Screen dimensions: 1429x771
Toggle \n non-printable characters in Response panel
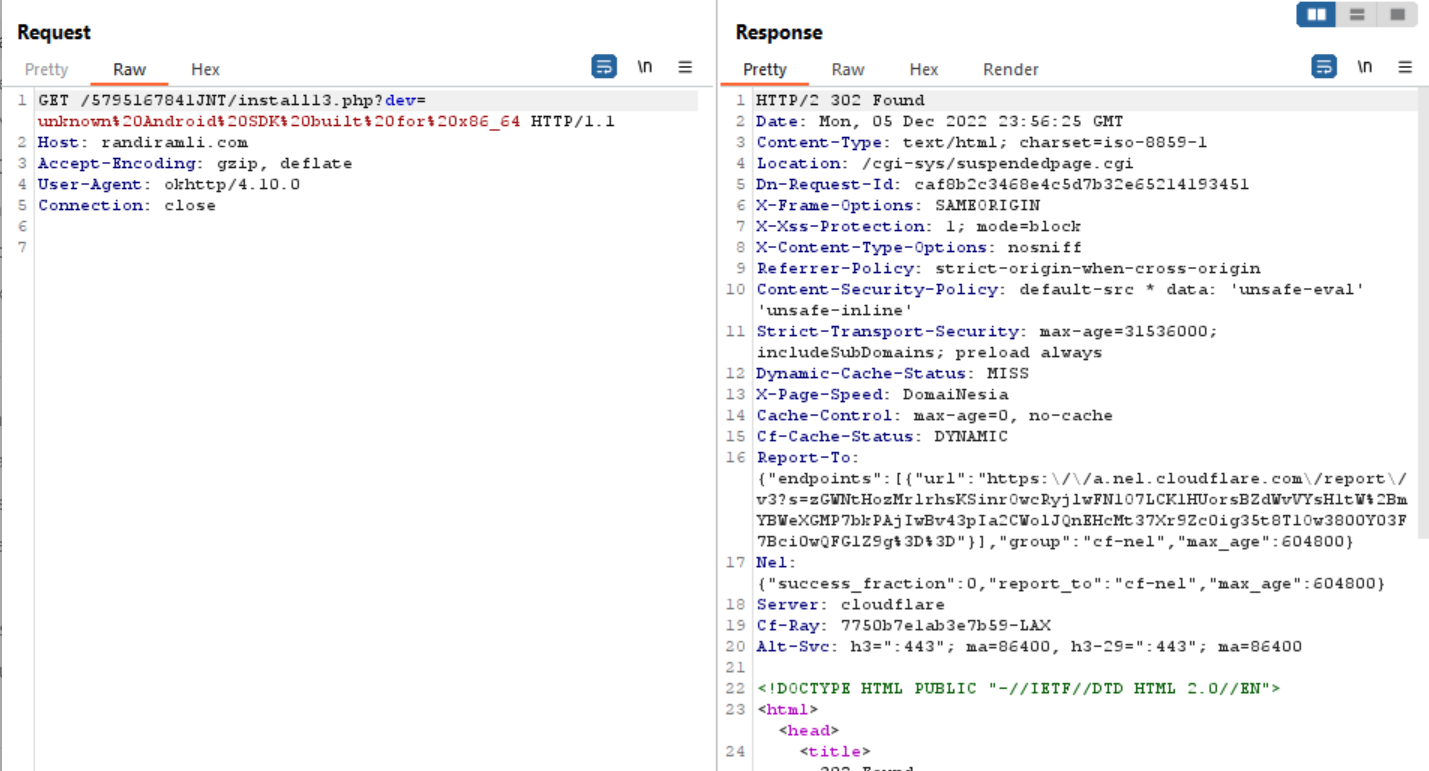(1365, 67)
